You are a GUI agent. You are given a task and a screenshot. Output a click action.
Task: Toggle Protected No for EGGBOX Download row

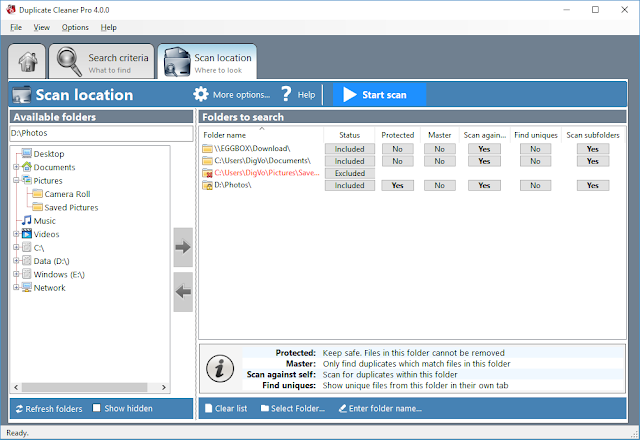pos(398,149)
